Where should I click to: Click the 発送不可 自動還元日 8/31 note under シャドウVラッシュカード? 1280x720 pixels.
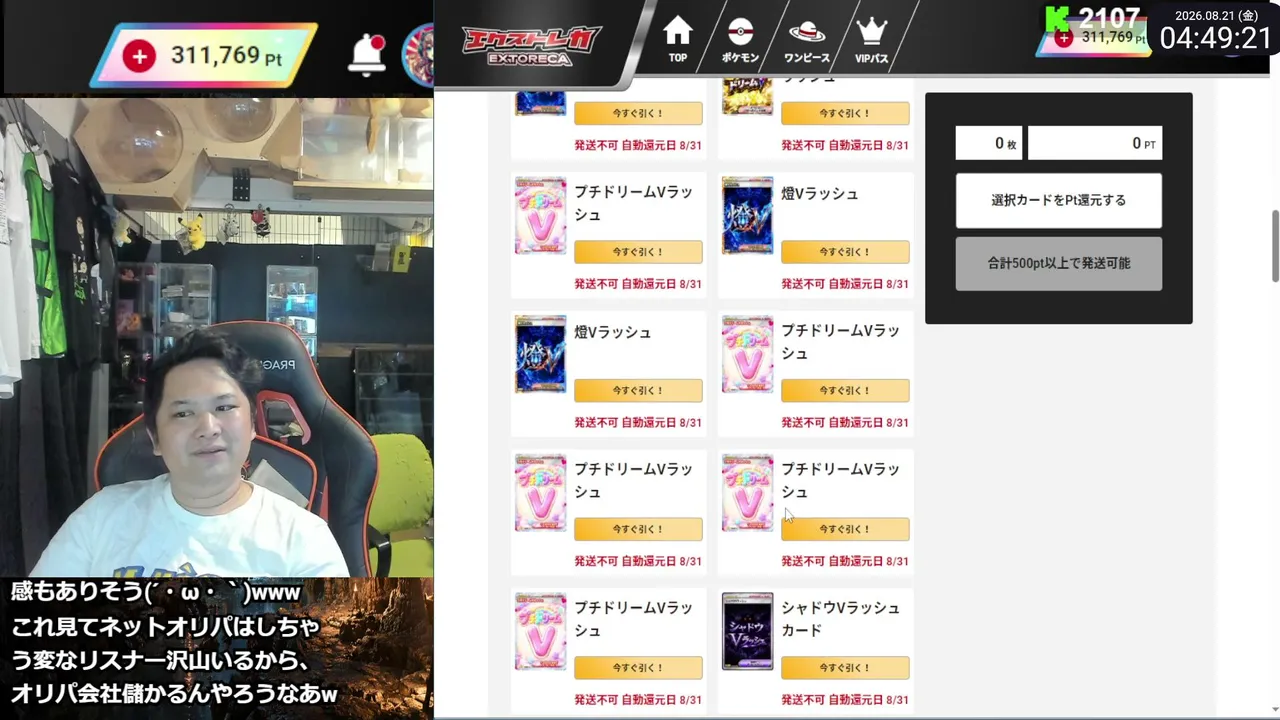click(845, 700)
